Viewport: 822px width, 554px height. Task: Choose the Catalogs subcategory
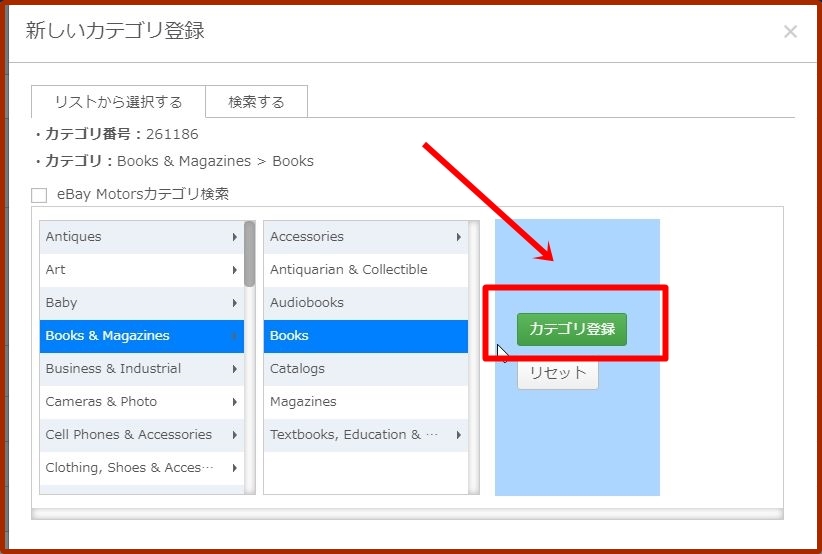[365, 369]
